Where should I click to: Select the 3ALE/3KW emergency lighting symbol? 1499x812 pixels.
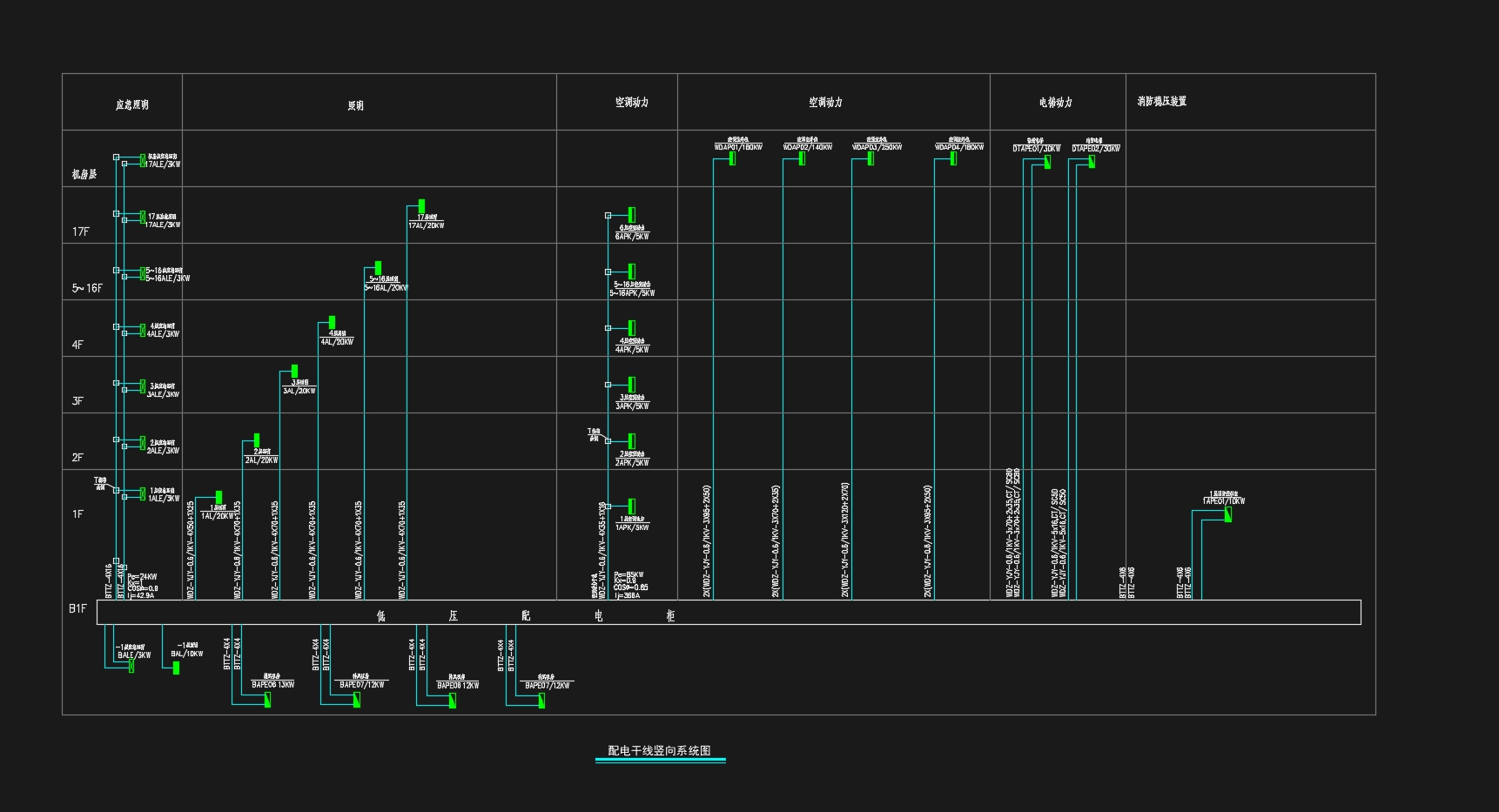[x=143, y=386]
